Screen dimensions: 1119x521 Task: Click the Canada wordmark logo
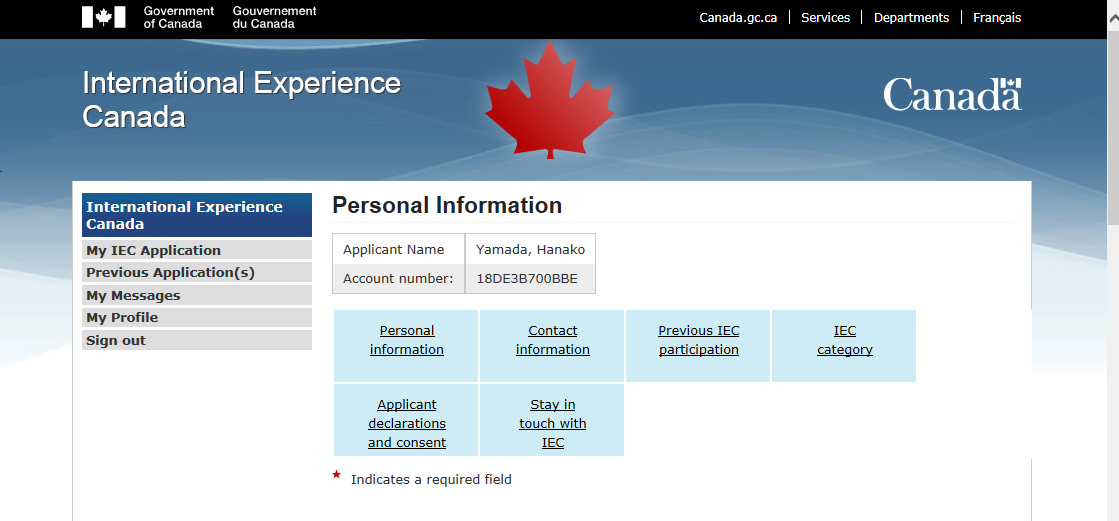tap(952, 95)
